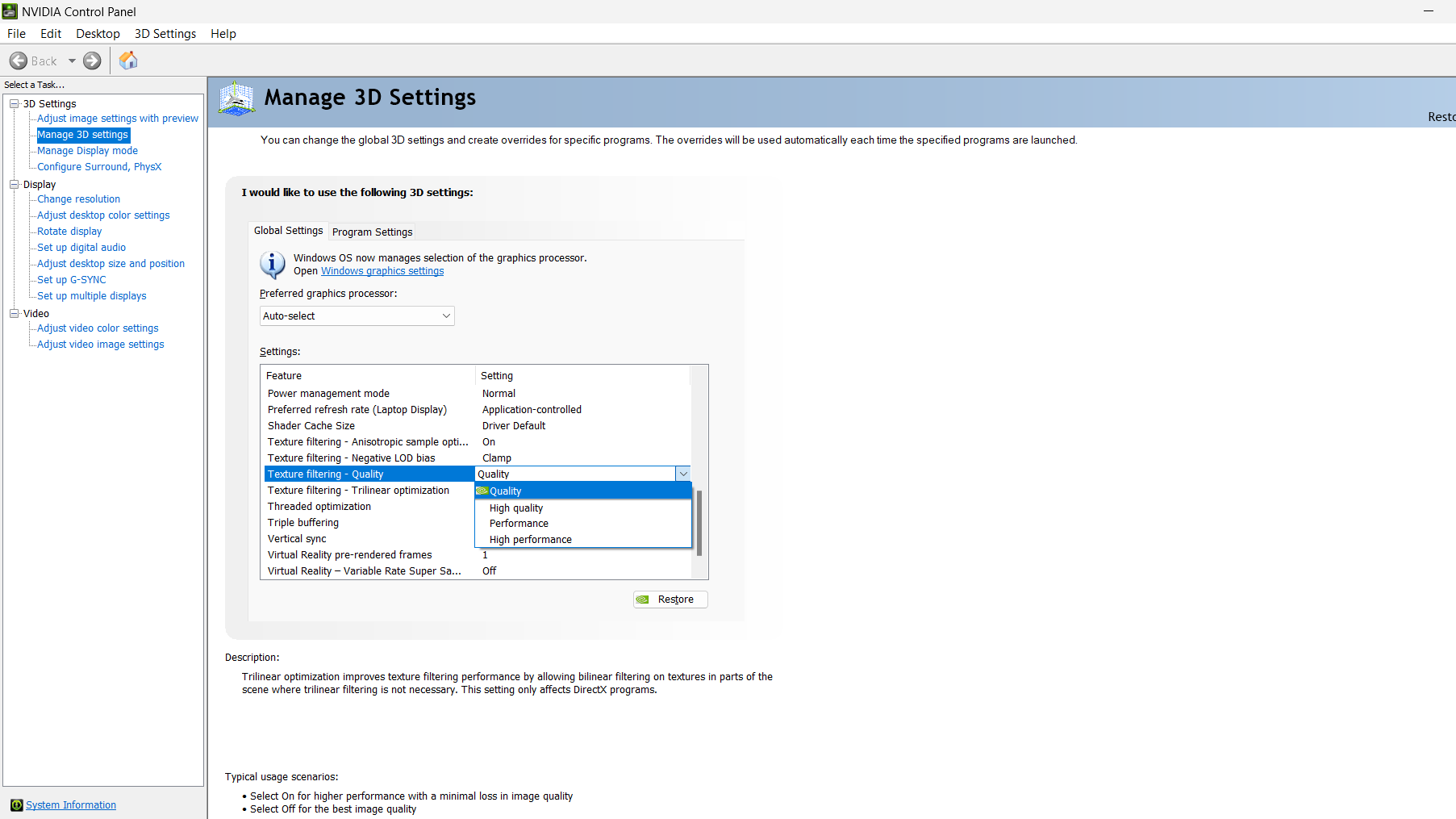This screenshot has width=1456, height=819.
Task: Select the Anisotropic sample optimization row
Action: (x=478, y=442)
